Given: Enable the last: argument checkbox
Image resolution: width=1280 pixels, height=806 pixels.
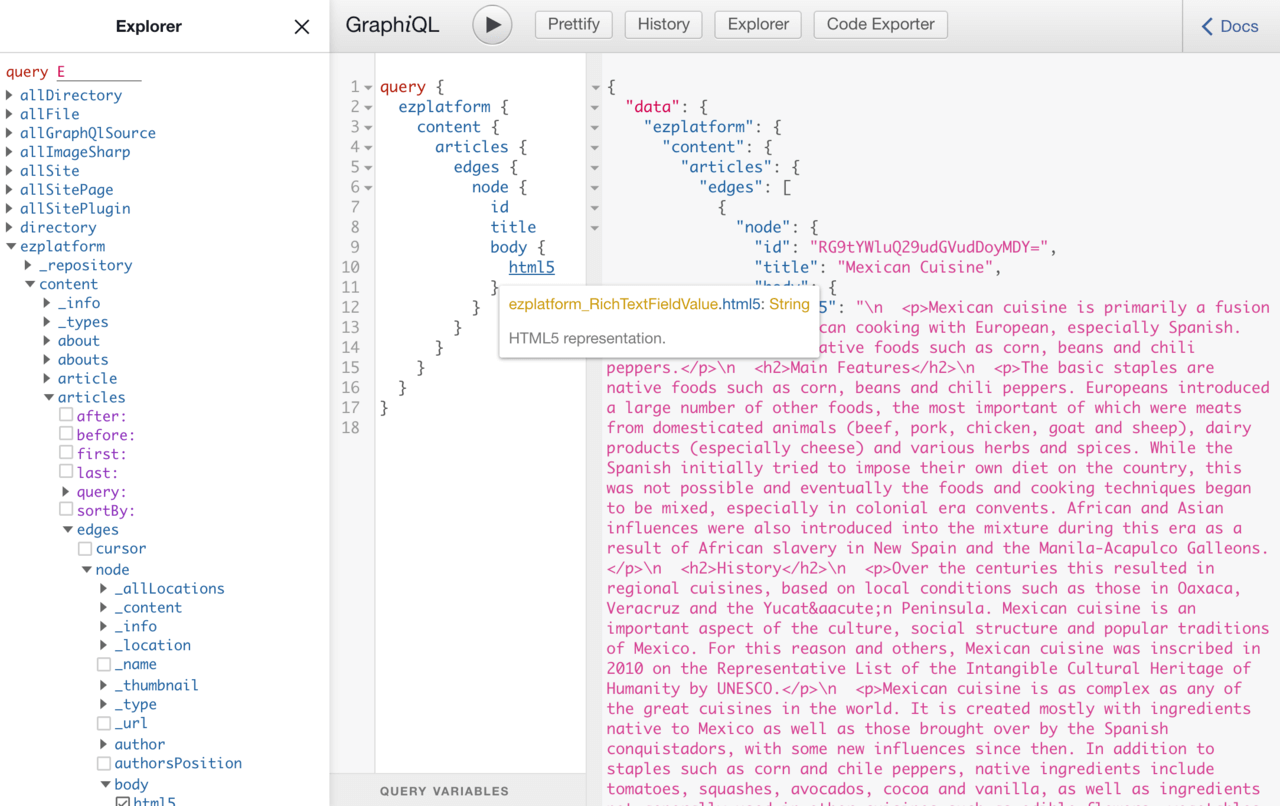Looking at the screenshot, I should point(66,472).
